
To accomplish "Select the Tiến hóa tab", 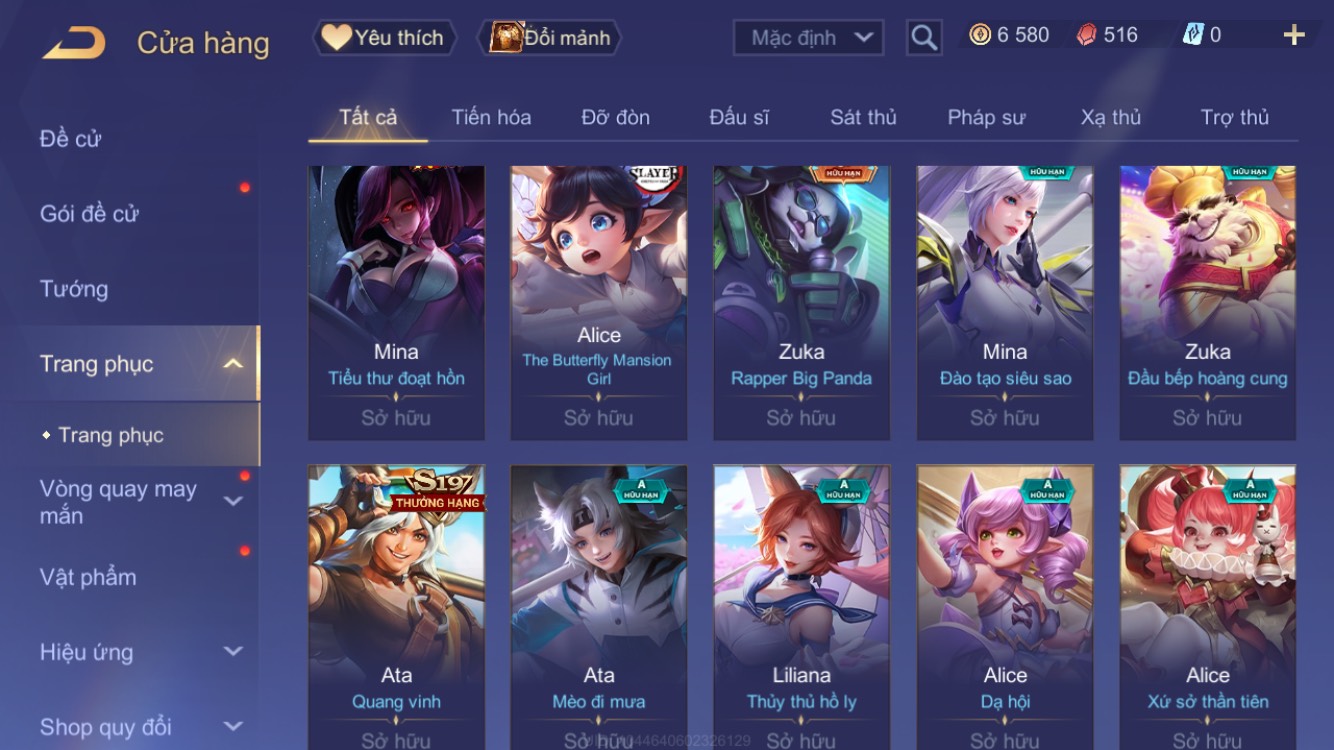I will coord(491,117).
